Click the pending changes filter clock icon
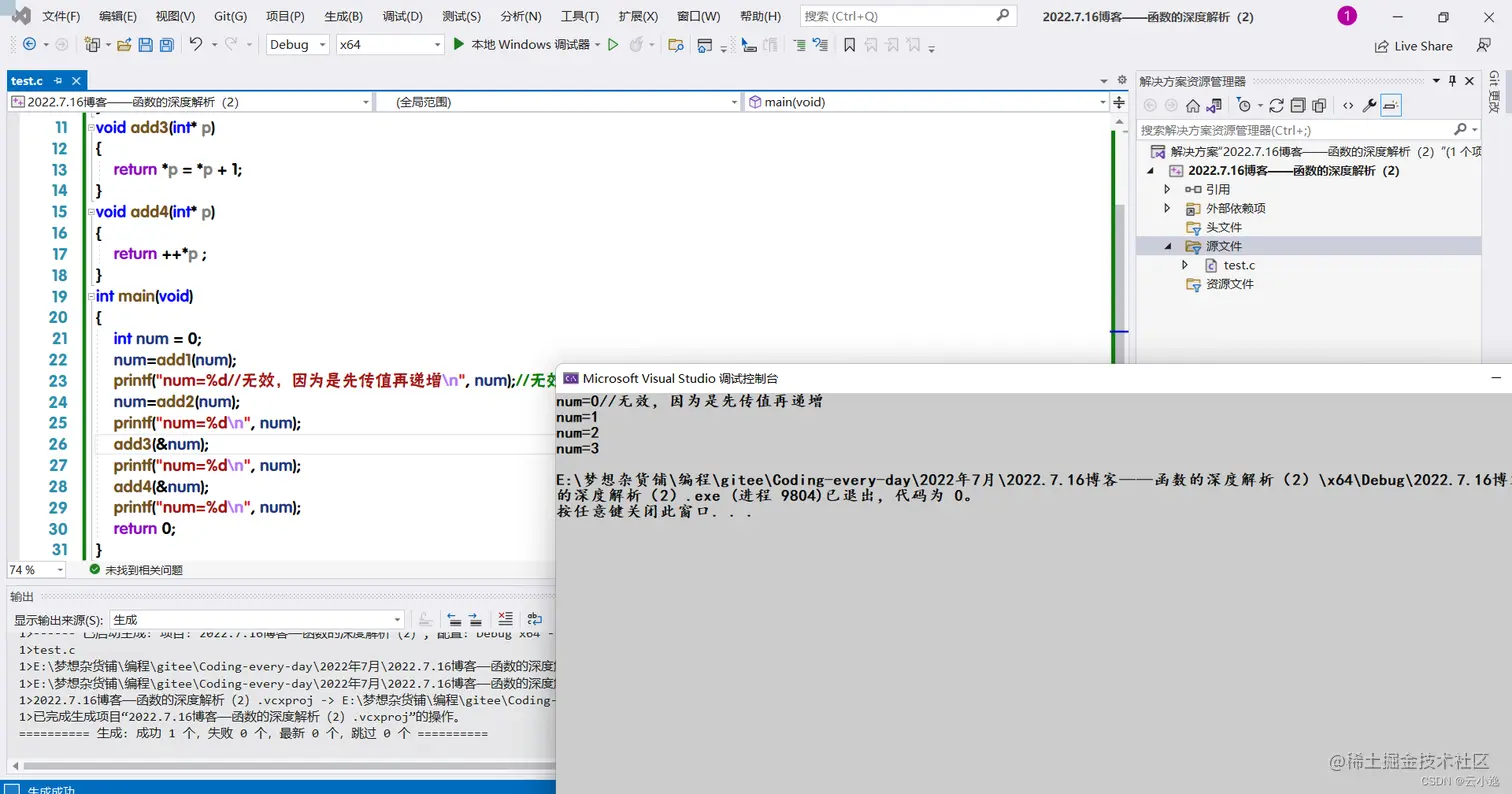This screenshot has height=794, width=1512. coord(1243,105)
